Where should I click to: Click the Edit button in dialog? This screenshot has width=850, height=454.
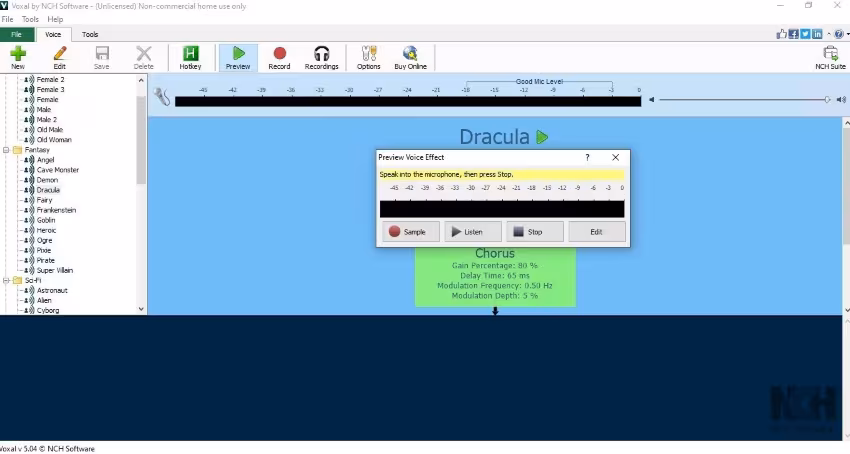597,232
